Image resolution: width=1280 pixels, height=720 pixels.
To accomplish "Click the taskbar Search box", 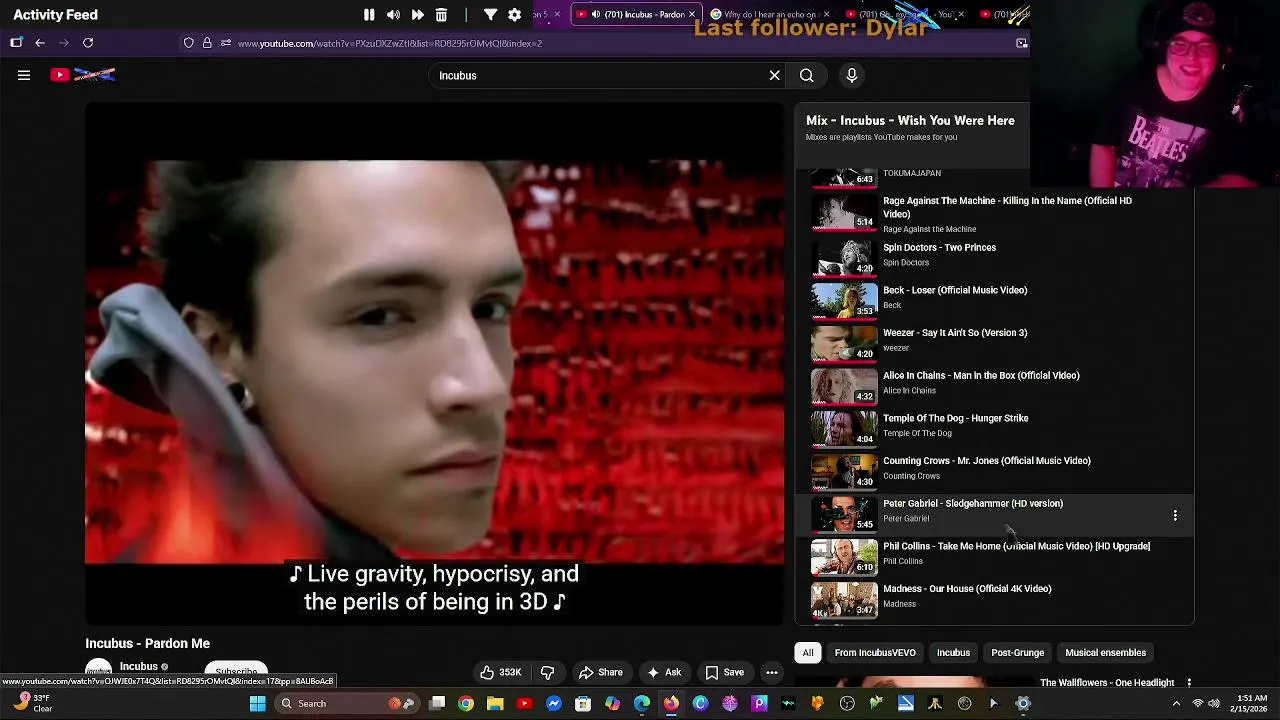I will pyautogui.click(x=347, y=703).
